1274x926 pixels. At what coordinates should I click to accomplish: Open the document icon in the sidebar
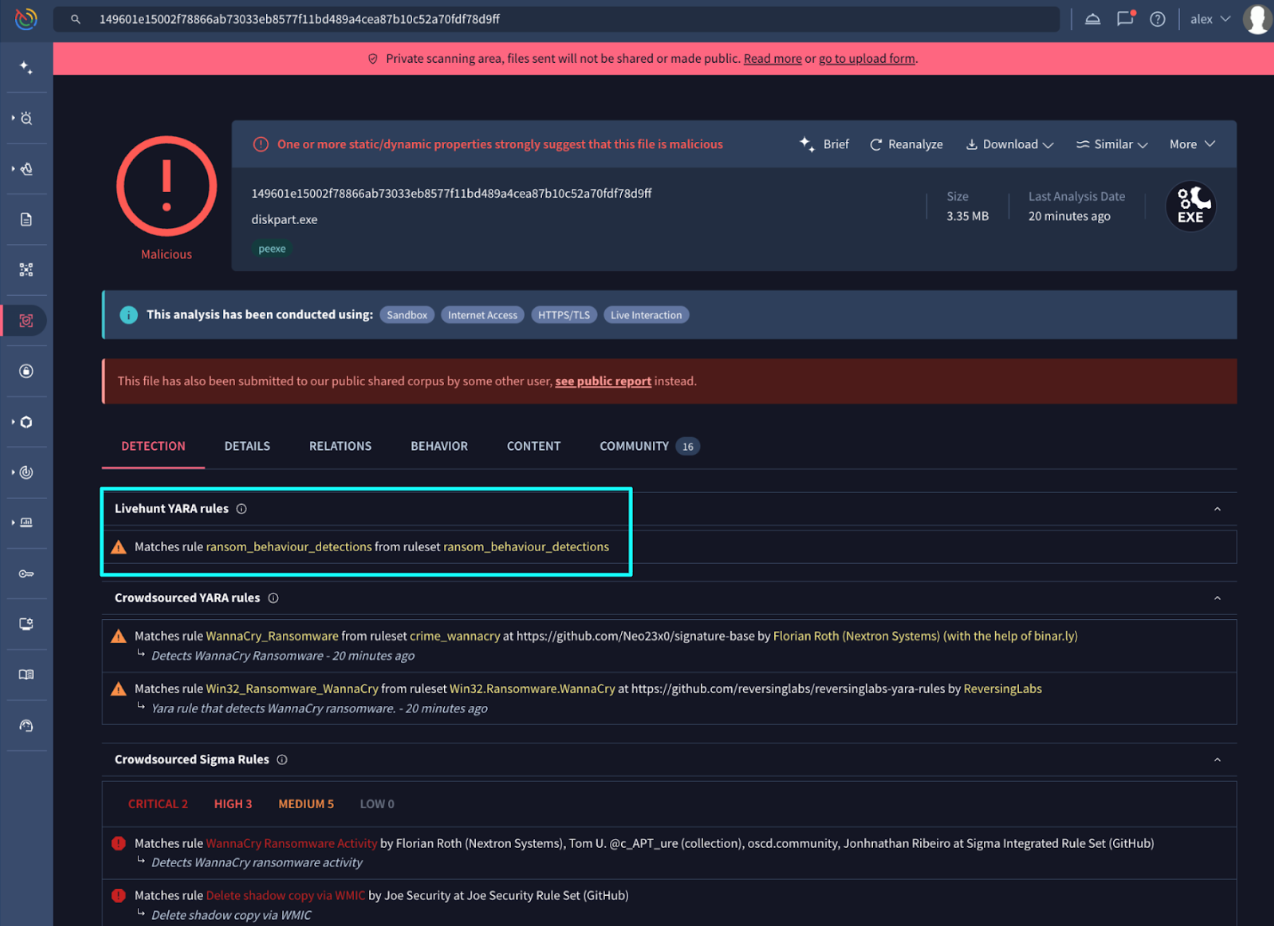pyautogui.click(x=26, y=219)
